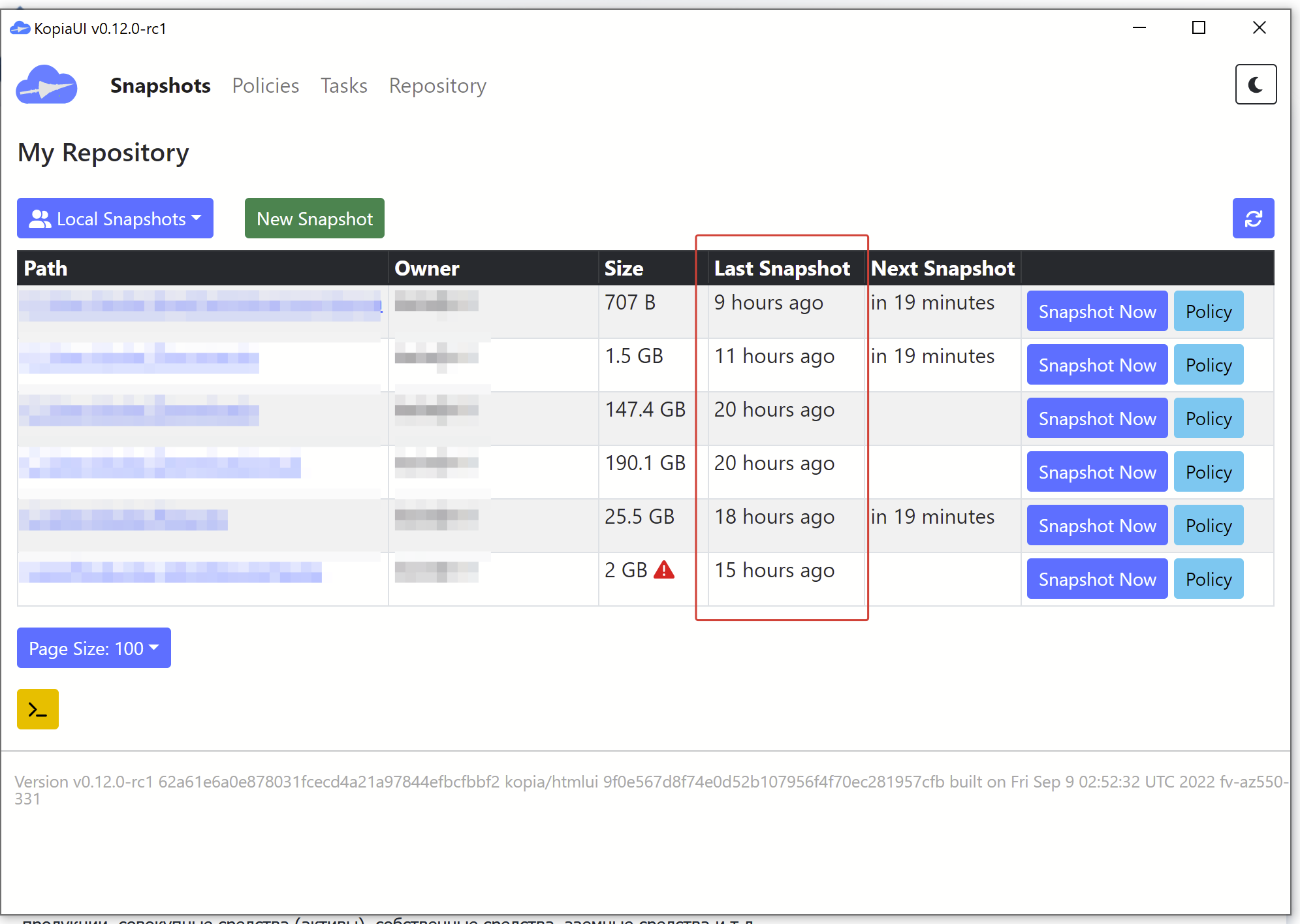This screenshot has width=1300, height=924.
Task: Click the warning triangle next to 2 GB
Action: pos(665,569)
